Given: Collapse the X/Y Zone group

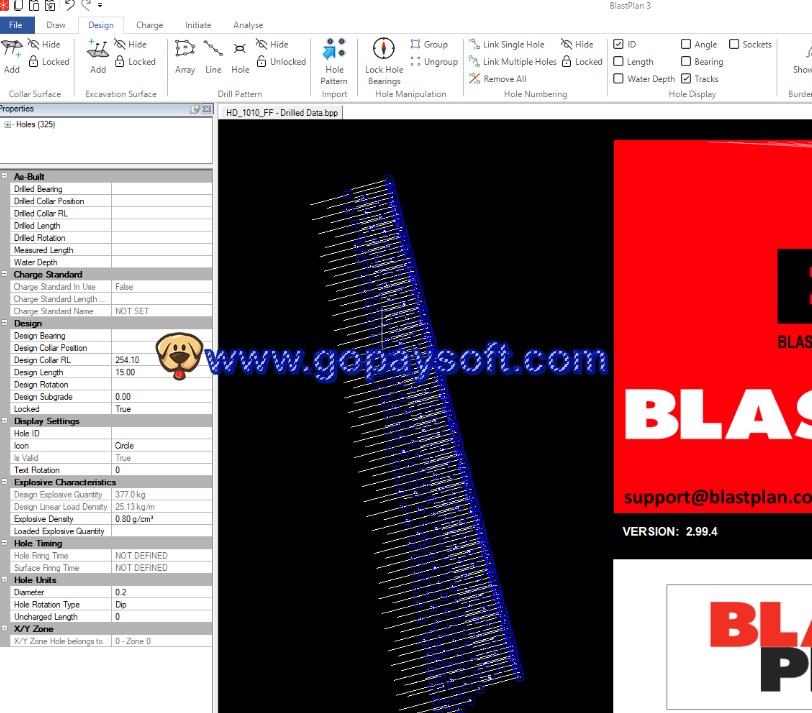Looking at the screenshot, I should pos(5,628).
